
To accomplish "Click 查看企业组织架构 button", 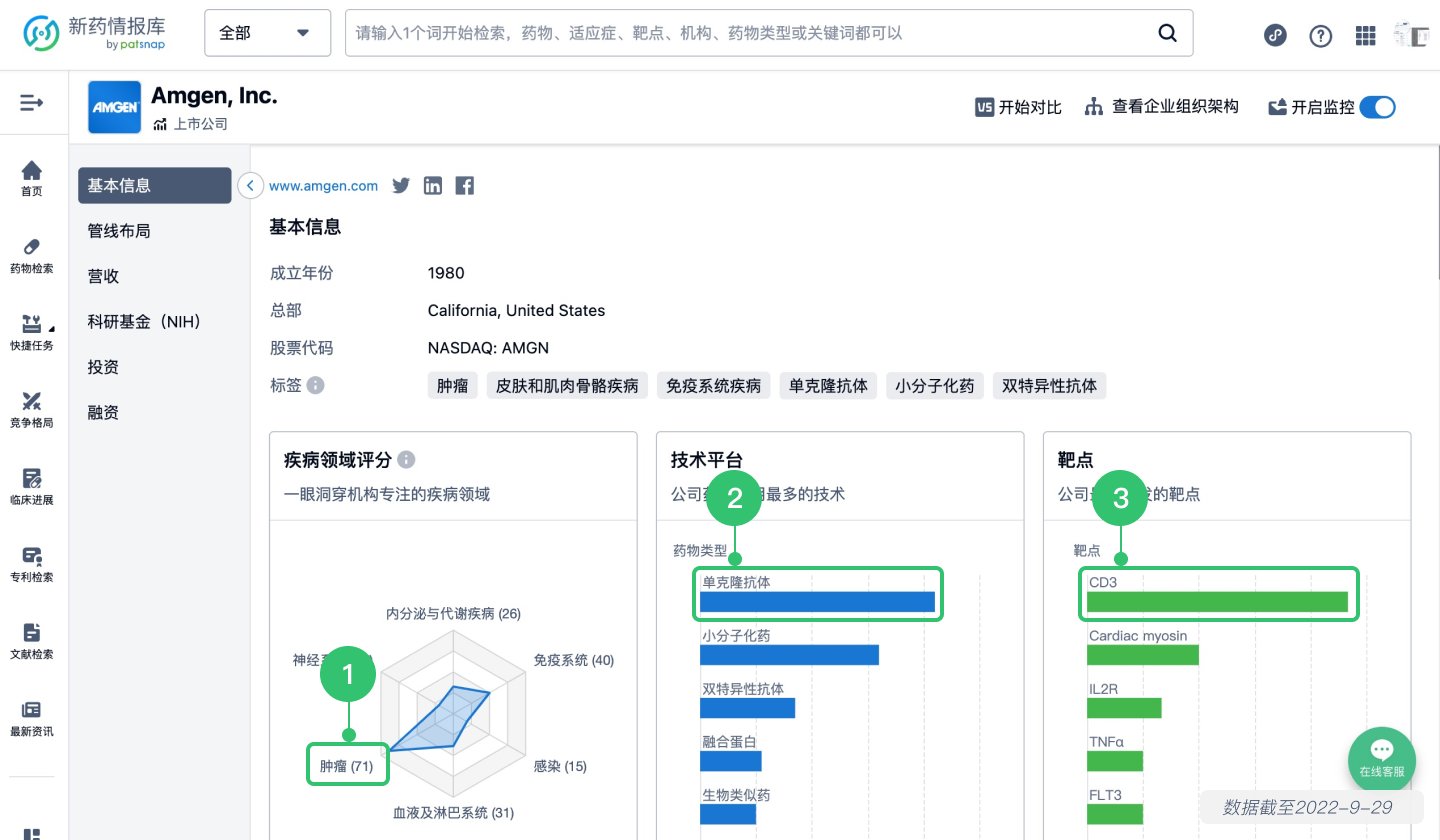I will [x=1162, y=107].
